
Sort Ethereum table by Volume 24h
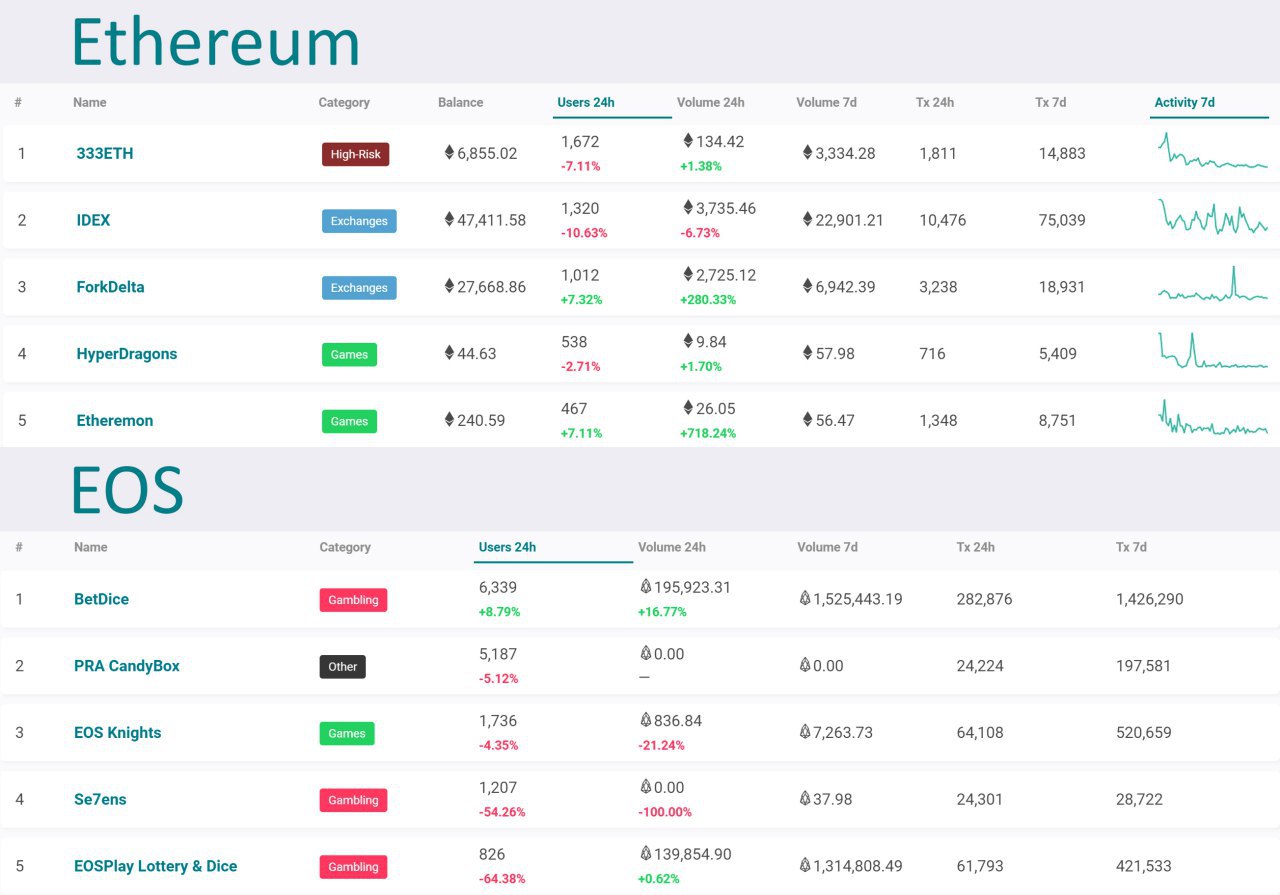point(710,102)
